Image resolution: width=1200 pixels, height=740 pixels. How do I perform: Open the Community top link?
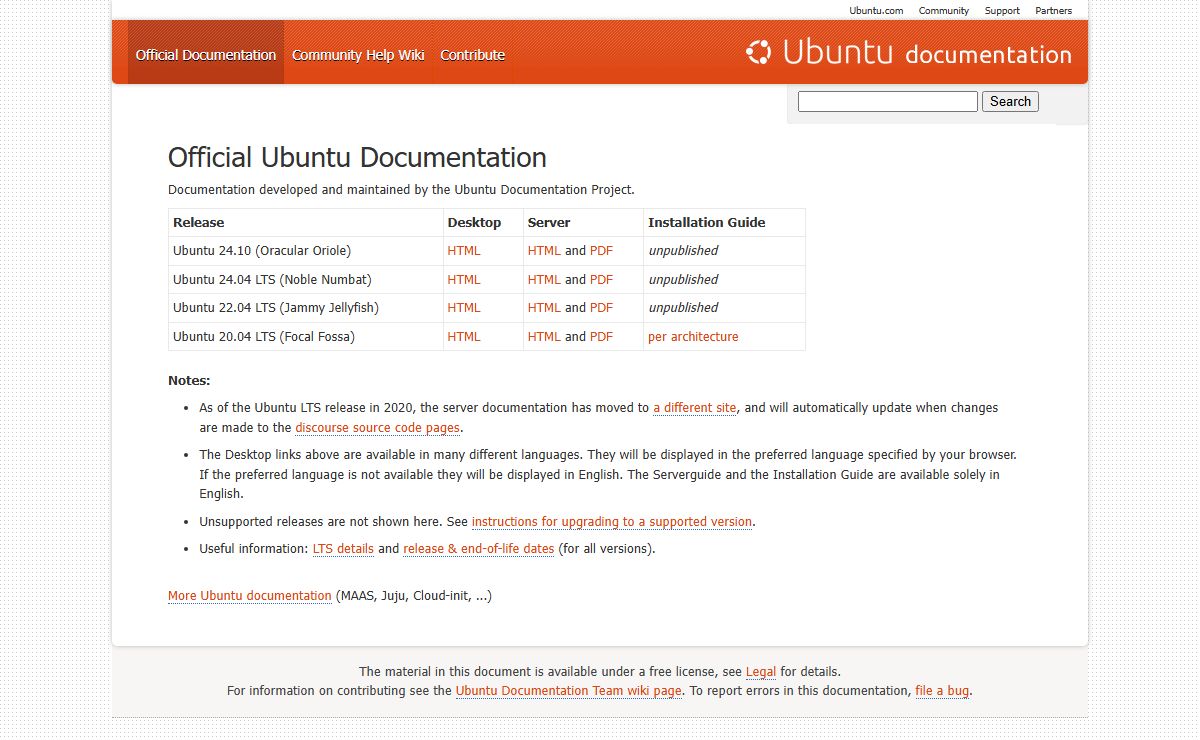coord(944,11)
